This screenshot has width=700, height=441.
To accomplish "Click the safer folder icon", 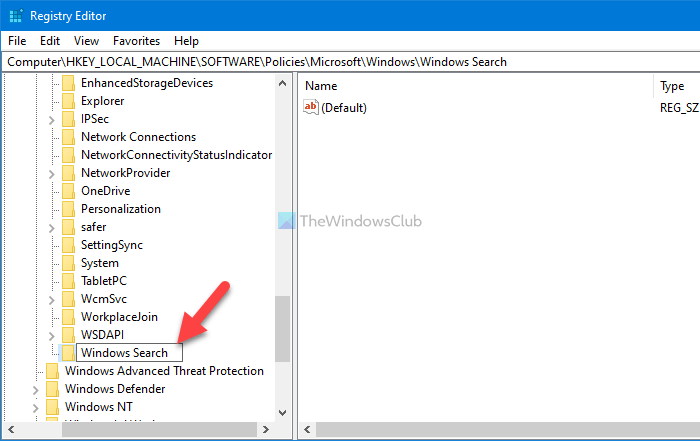I will [x=68, y=227].
